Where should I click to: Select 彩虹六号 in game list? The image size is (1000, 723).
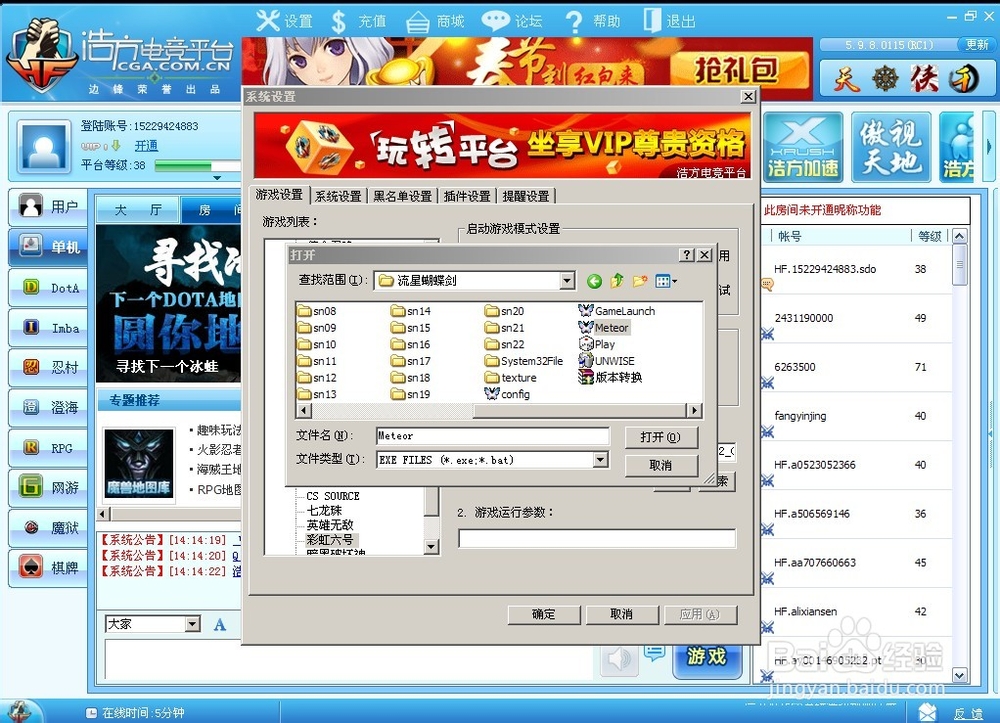tap(330, 539)
